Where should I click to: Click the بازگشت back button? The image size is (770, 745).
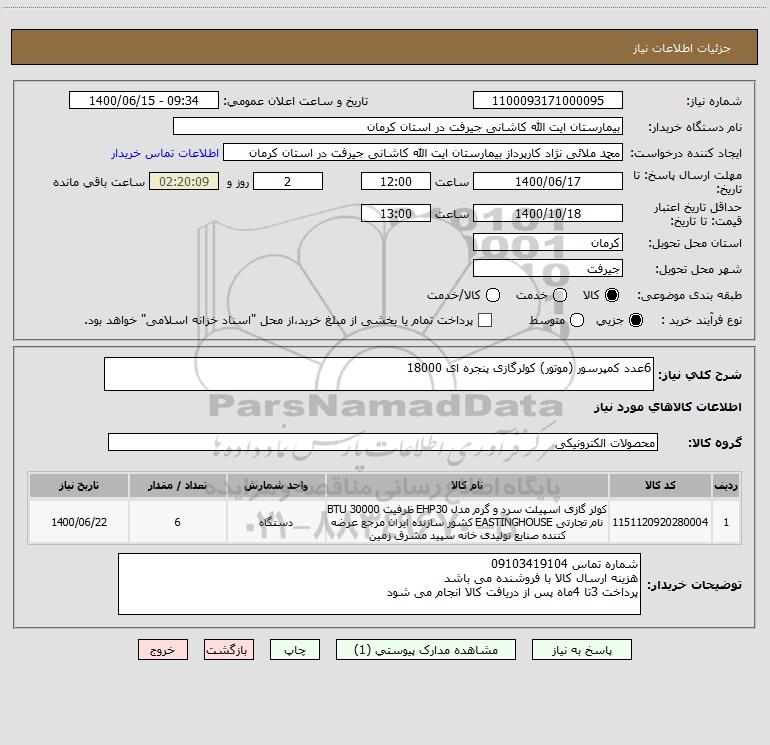[x=229, y=650]
